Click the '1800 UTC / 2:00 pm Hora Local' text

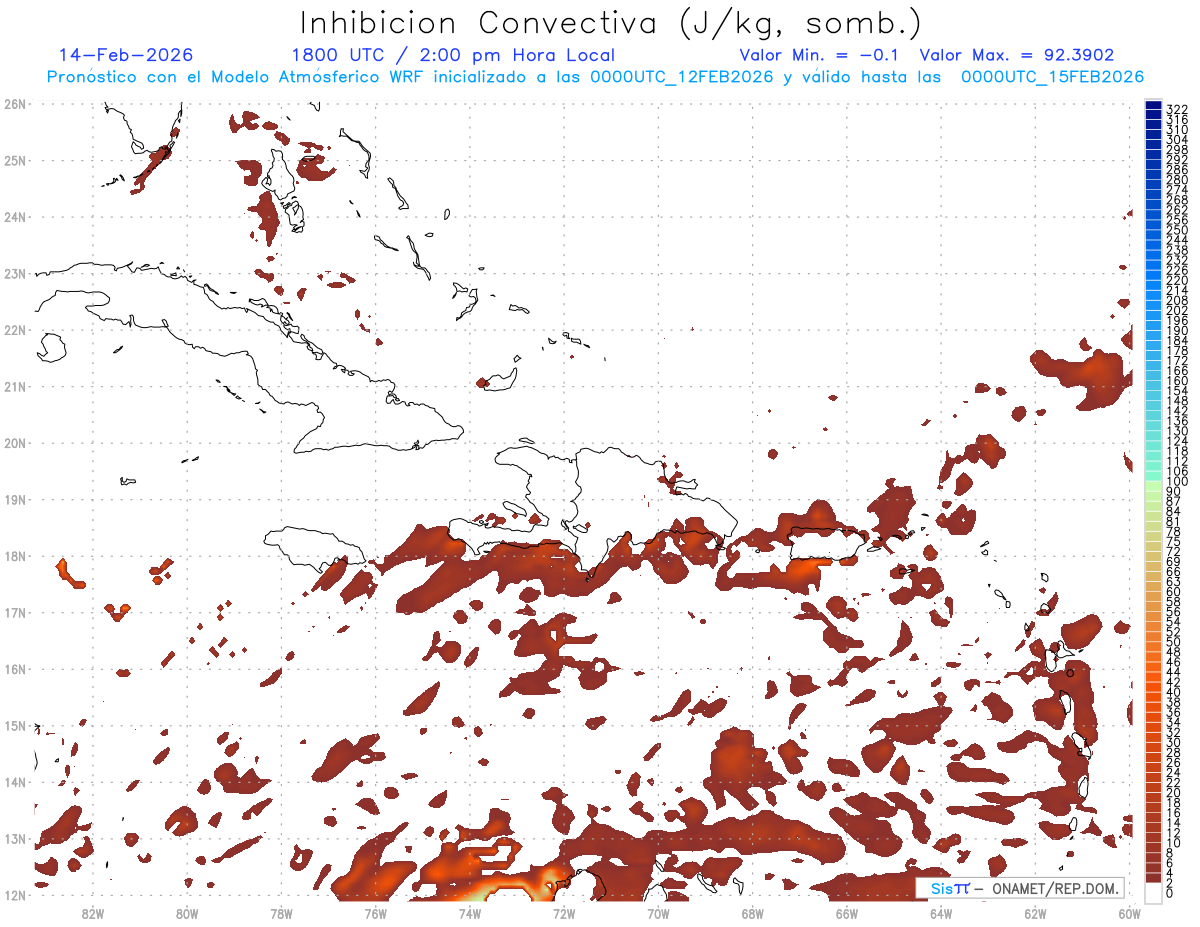pos(453,55)
